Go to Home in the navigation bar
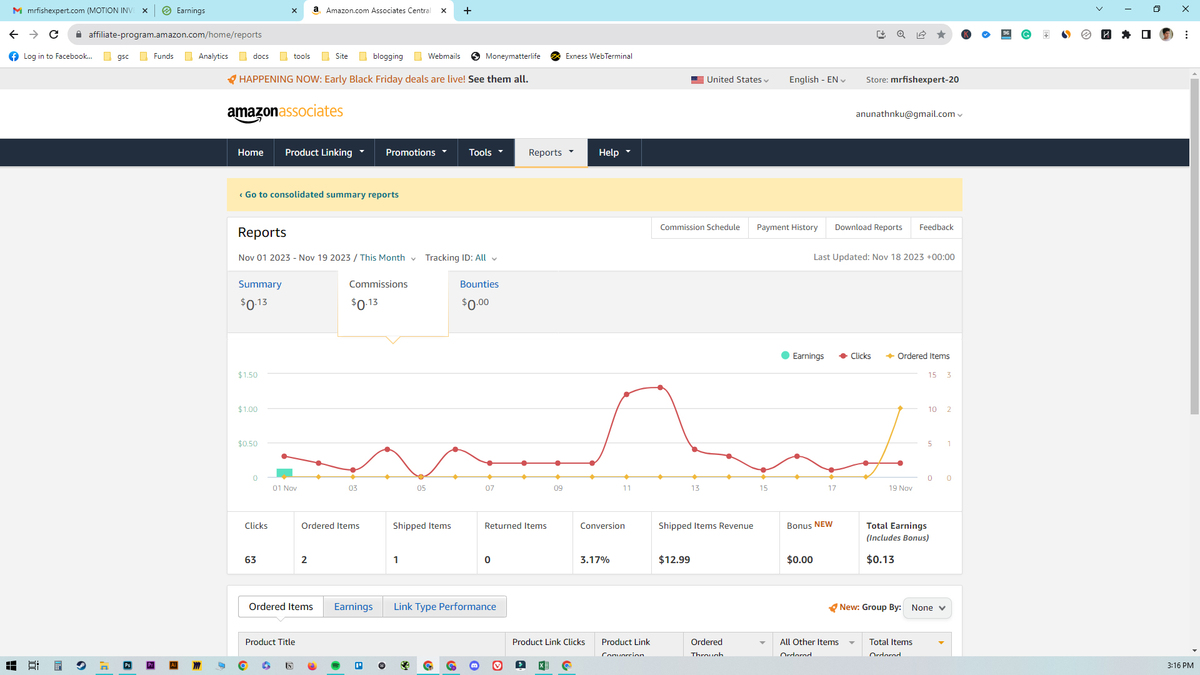 (x=250, y=153)
